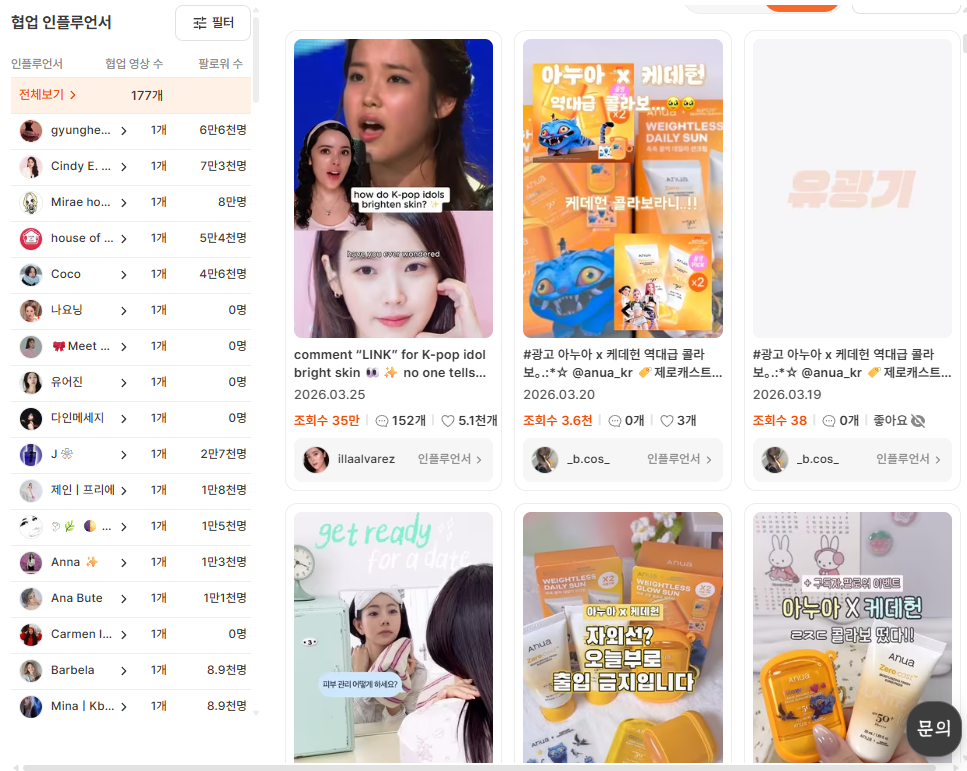This screenshot has width=967, height=771.
Task: Click comment bubble icon showing 152개
Action: pos(382,421)
